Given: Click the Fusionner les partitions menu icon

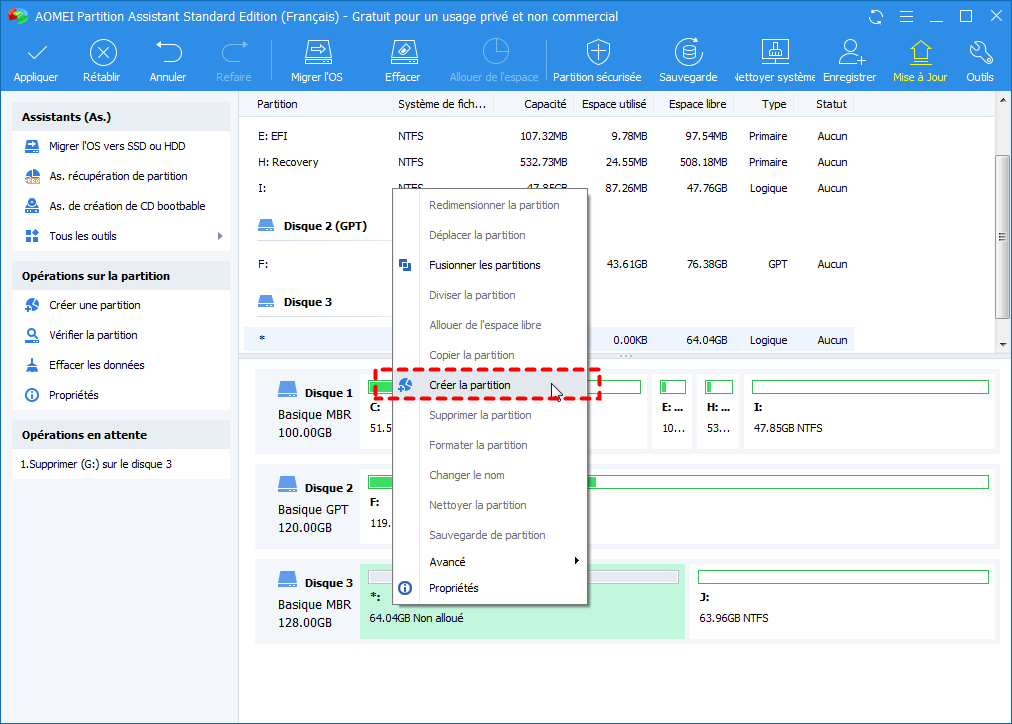Looking at the screenshot, I should 405,265.
